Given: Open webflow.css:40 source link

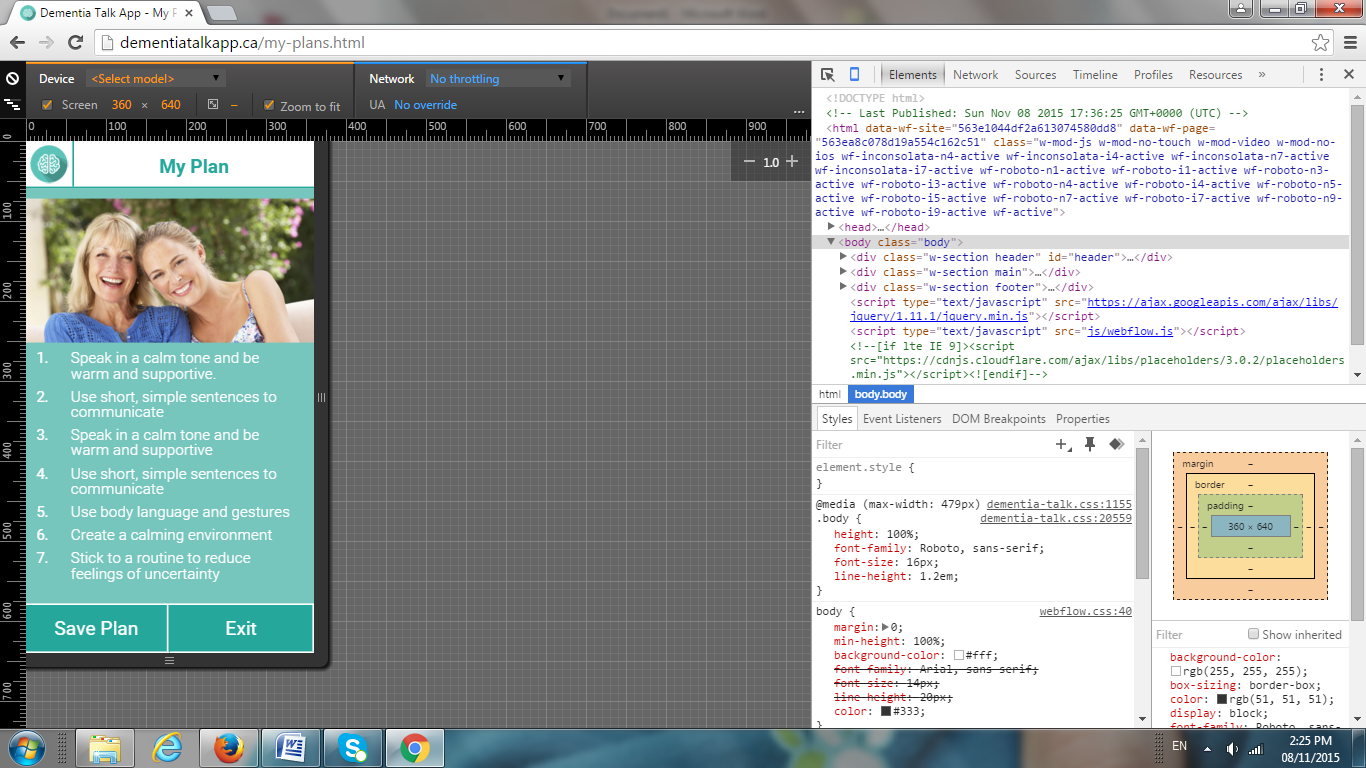Looking at the screenshot, I should [1085, 611].
